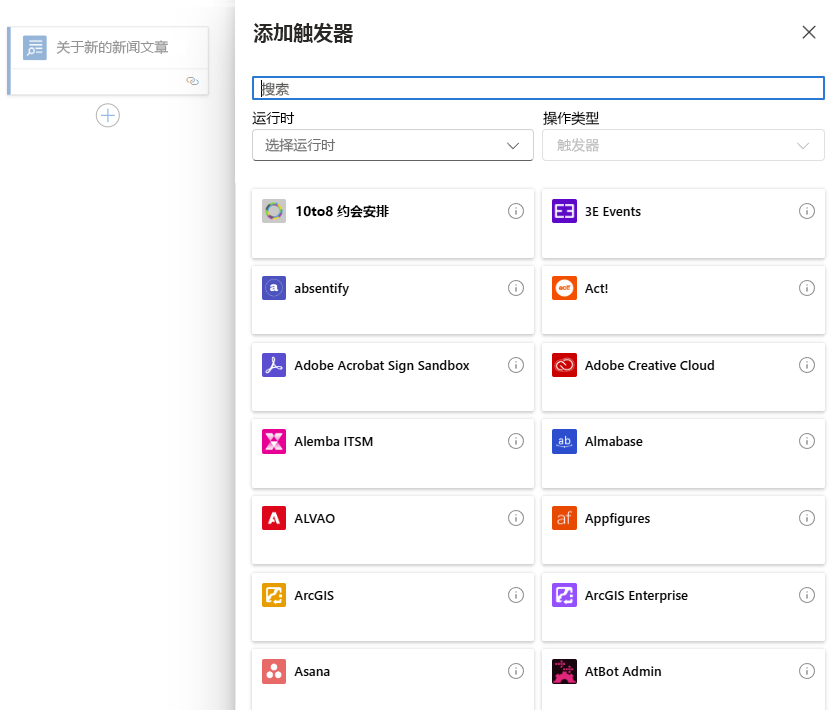
Task: Show info for Alemba ITSM
Action: point(516,442)
